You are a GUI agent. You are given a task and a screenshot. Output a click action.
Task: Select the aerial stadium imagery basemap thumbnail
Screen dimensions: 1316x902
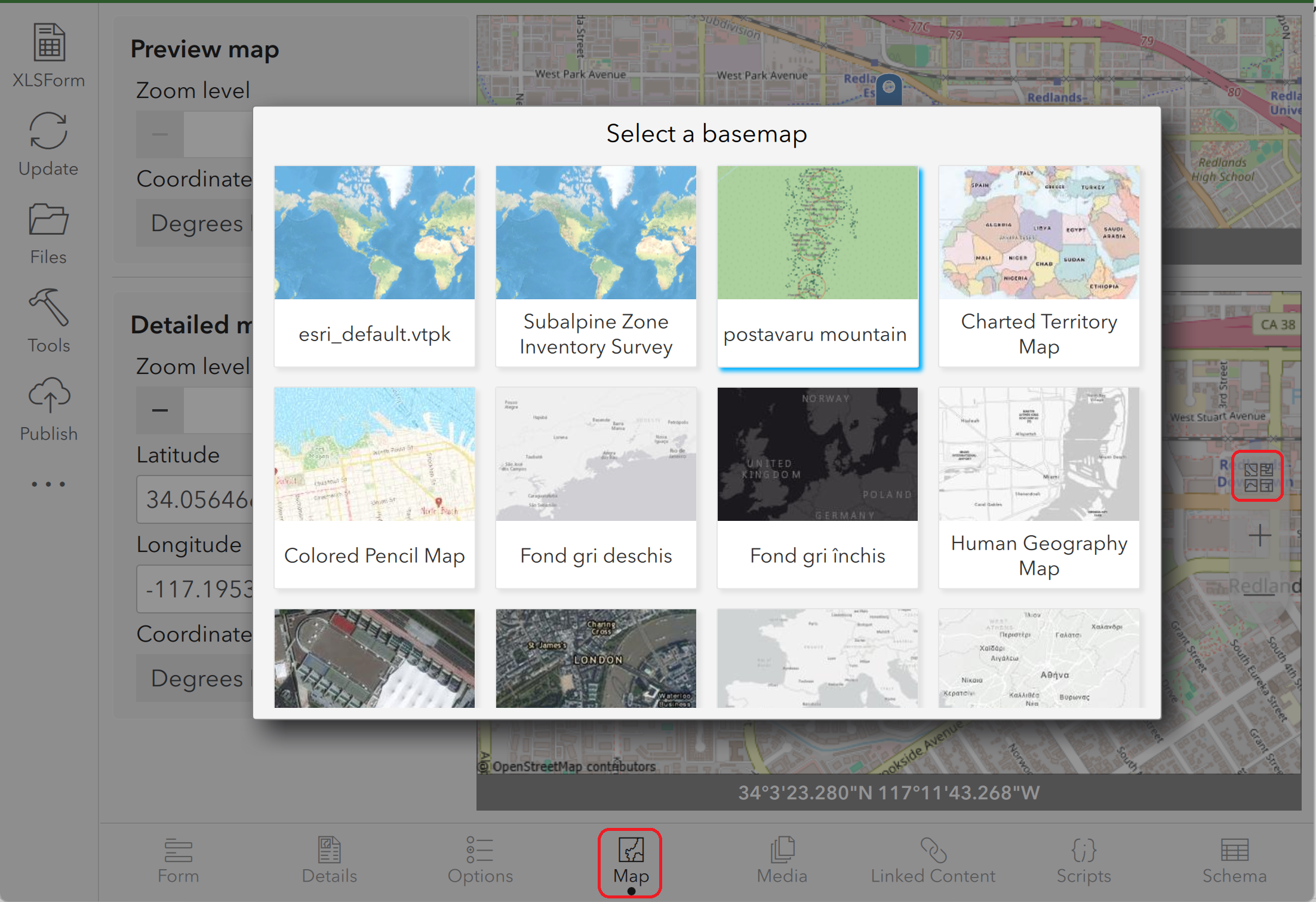[374, 658]
